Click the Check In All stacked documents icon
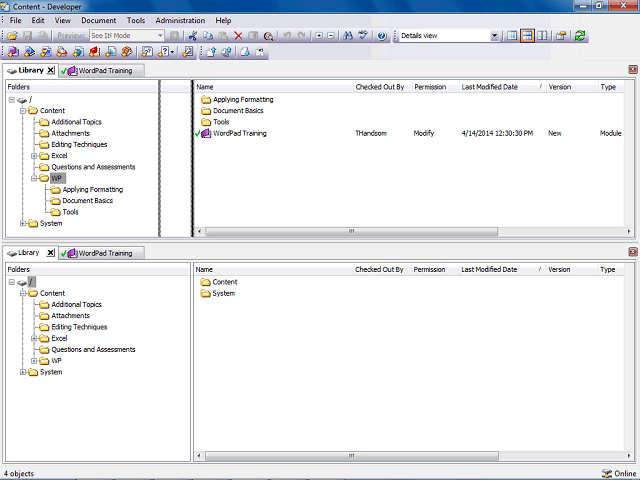Viewport: 640px width, 480px height. tap(227, 52)
